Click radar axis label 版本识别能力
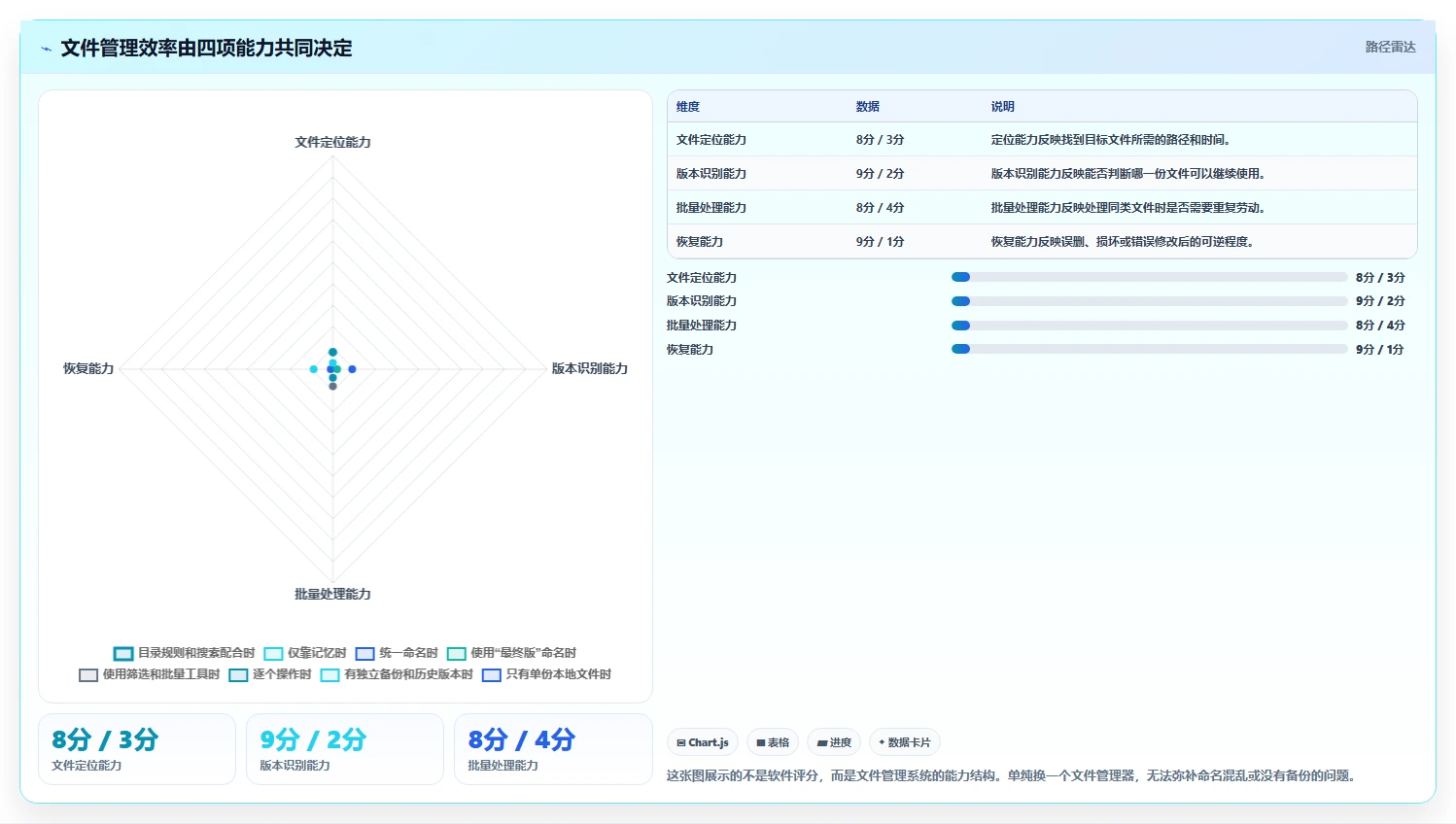This screenshot has height=824, width=1456. (x=590, y=368)
